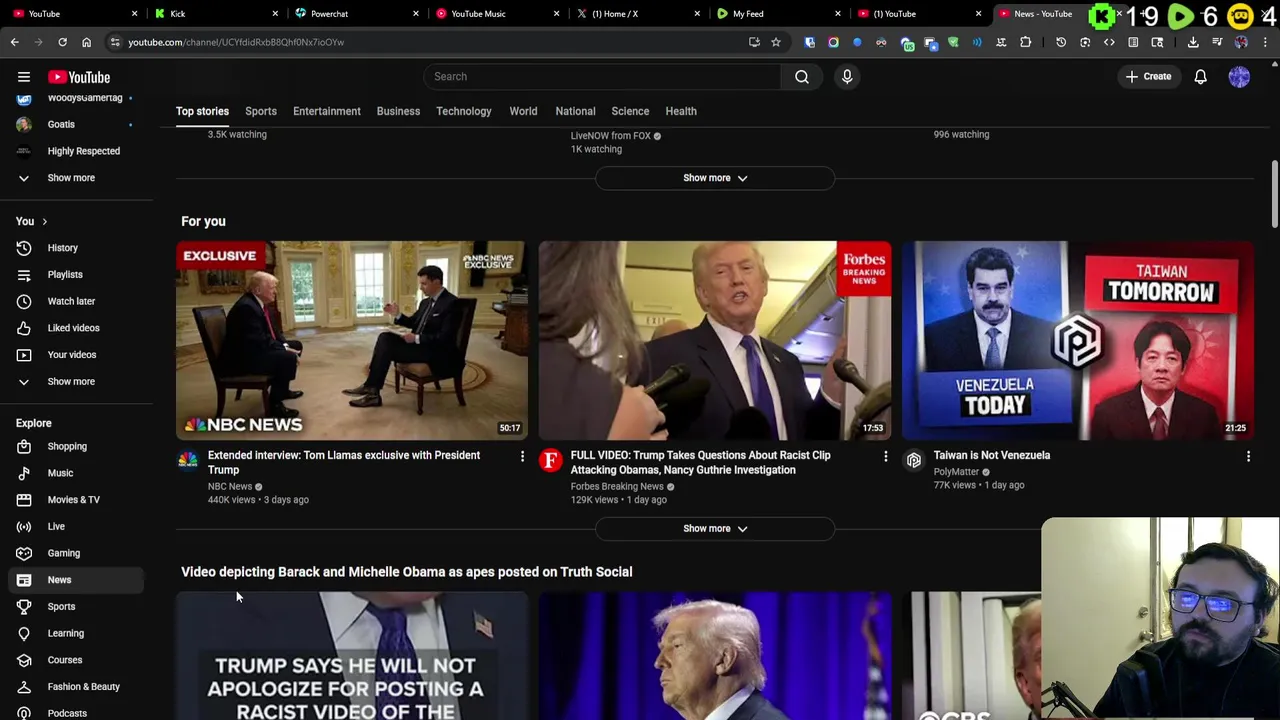Image resolution: width=1280 pixels, height=720 pixels.
Task: Open Podcasts in sidebar
Action: pyautogui.click(x=77, y=713)
